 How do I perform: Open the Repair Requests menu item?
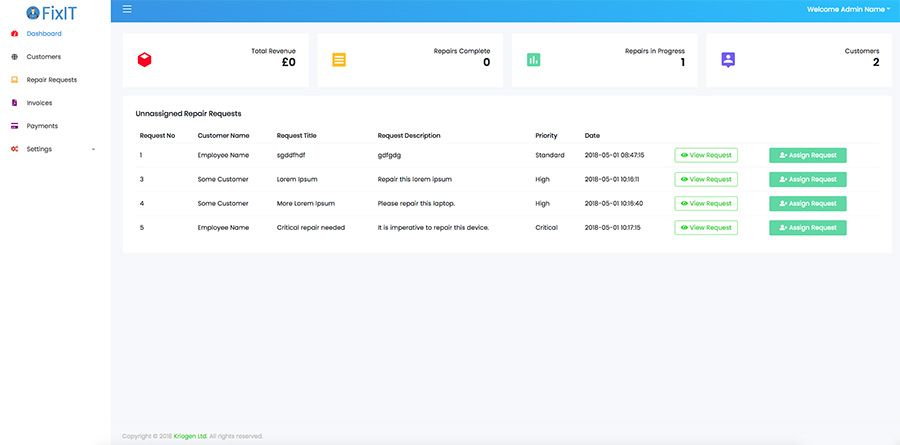[52, 80]
